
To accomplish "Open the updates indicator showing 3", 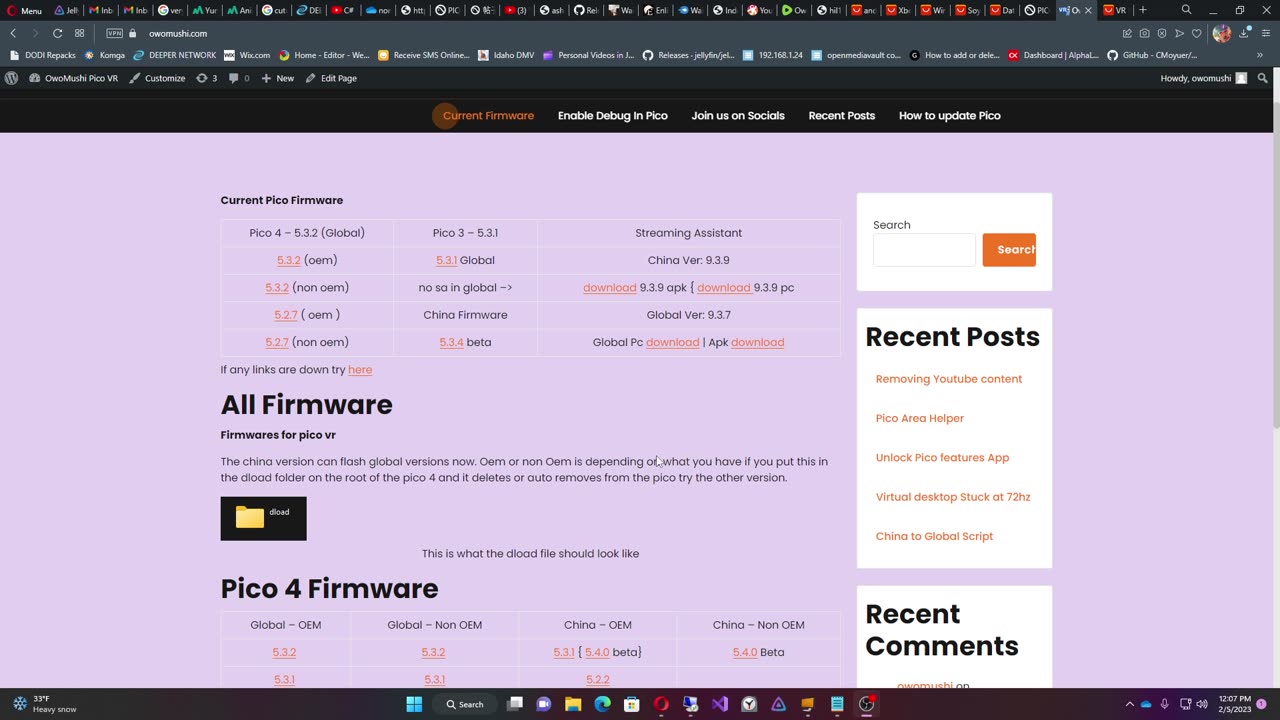I will [206, 78].
